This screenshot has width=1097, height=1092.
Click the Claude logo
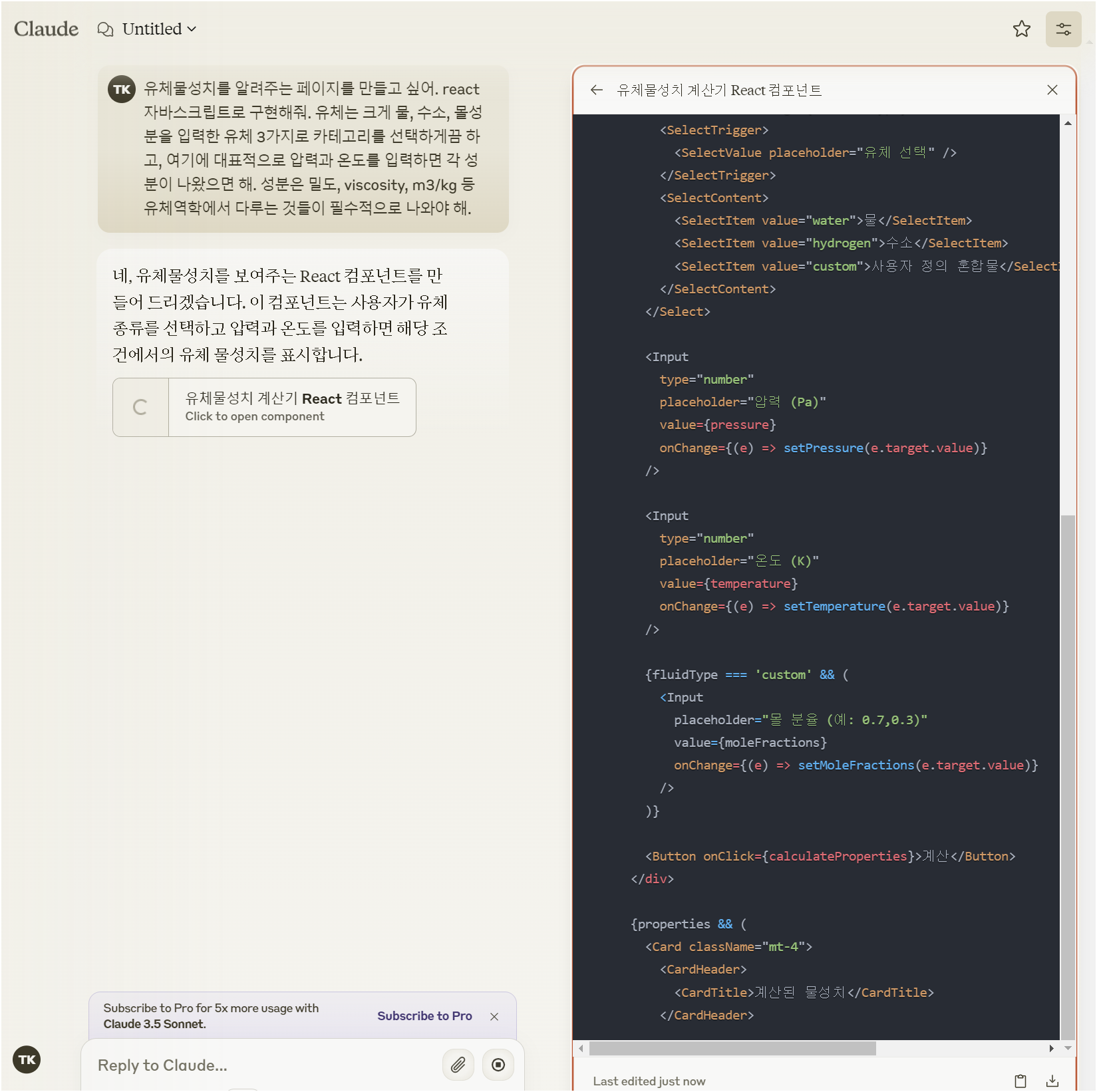[x=46, y=29]
